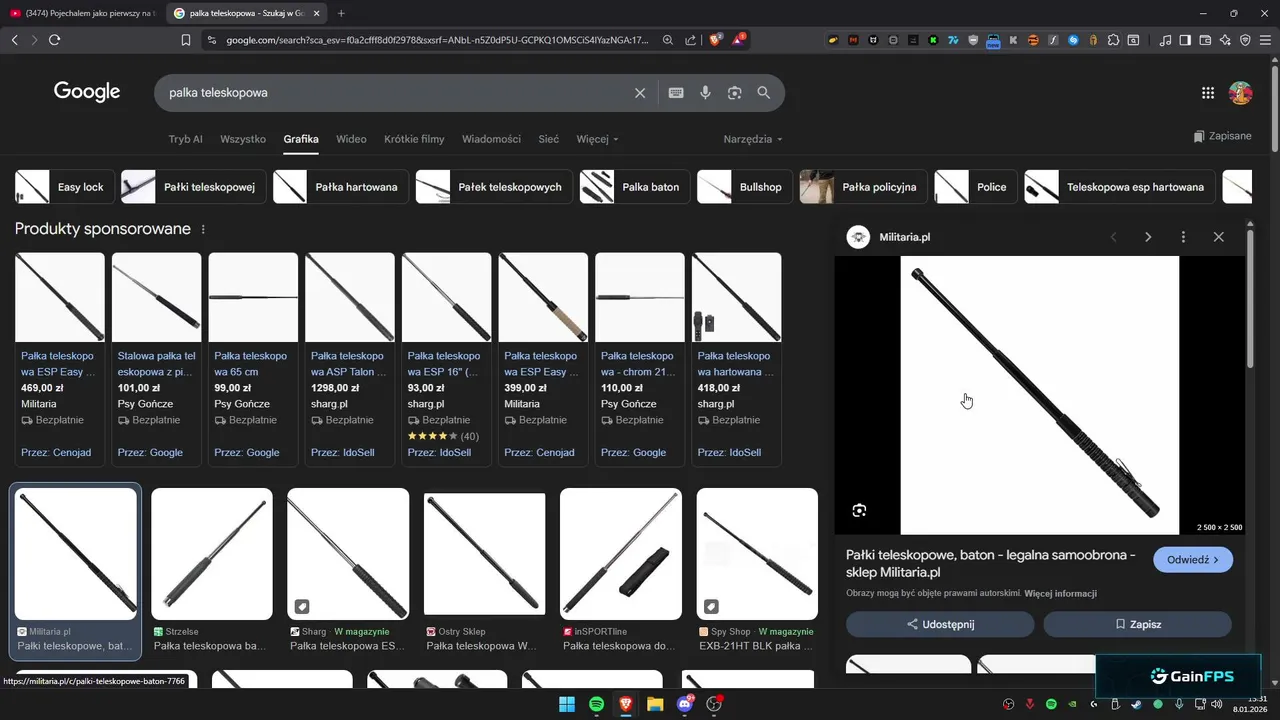Switch to the Wideo tab
1280x720 pixels.
[x=351, y=139]
